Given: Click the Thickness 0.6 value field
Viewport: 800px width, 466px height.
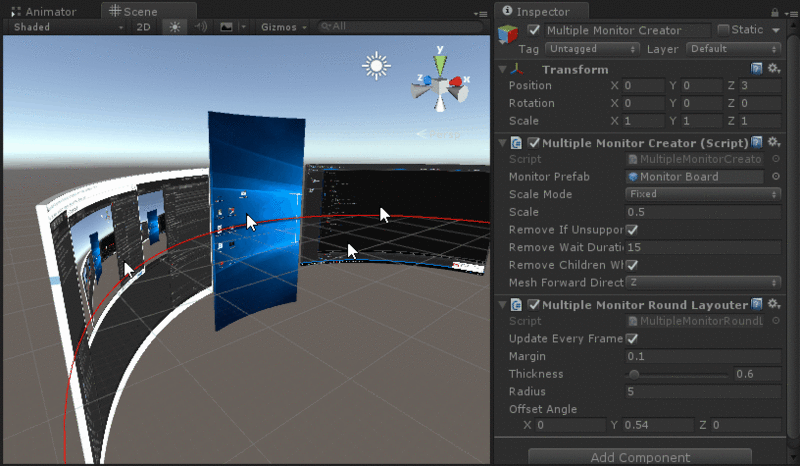Looking at the screenshot, I should 757,374.
